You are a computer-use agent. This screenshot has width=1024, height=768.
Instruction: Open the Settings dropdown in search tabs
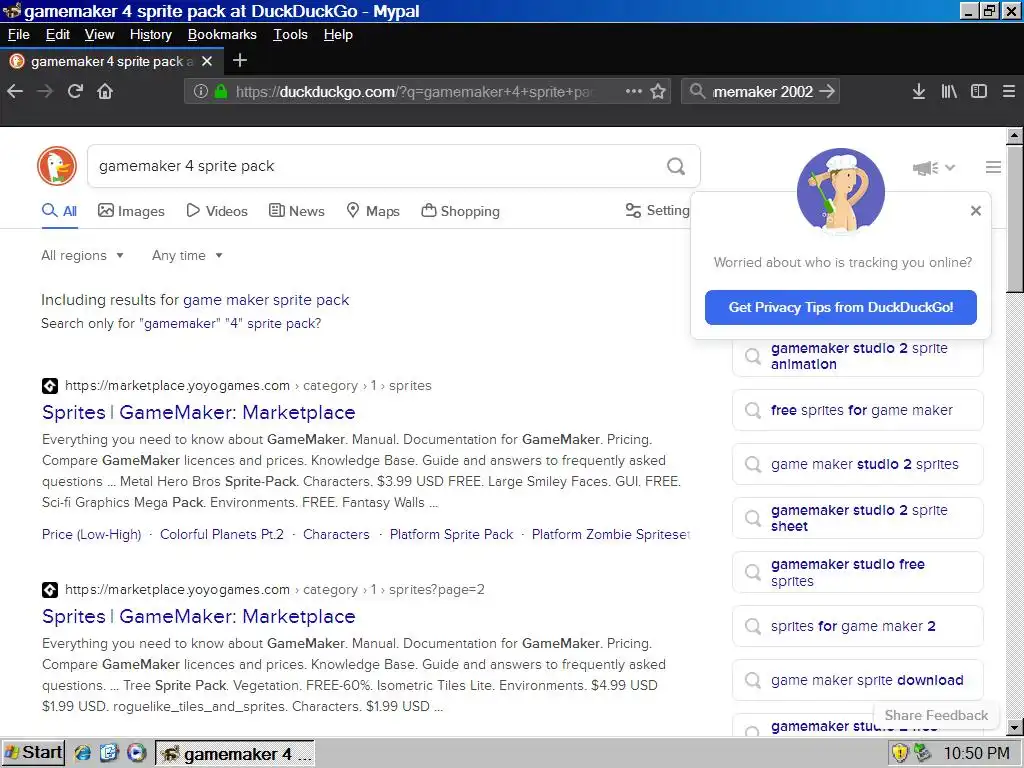click(657, 210)
